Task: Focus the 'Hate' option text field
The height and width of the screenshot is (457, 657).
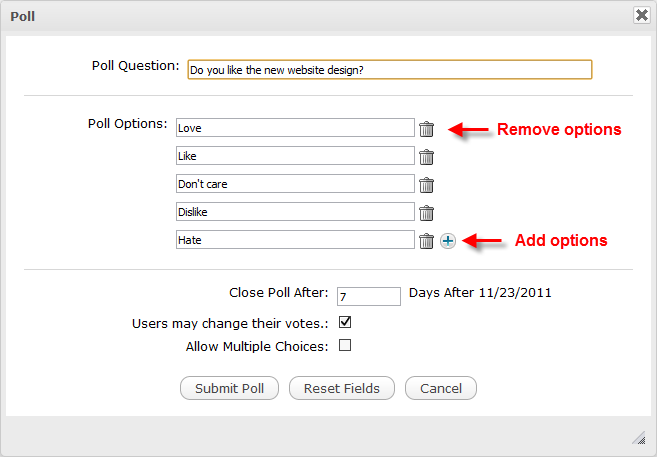Action: (x=294, y=240)
